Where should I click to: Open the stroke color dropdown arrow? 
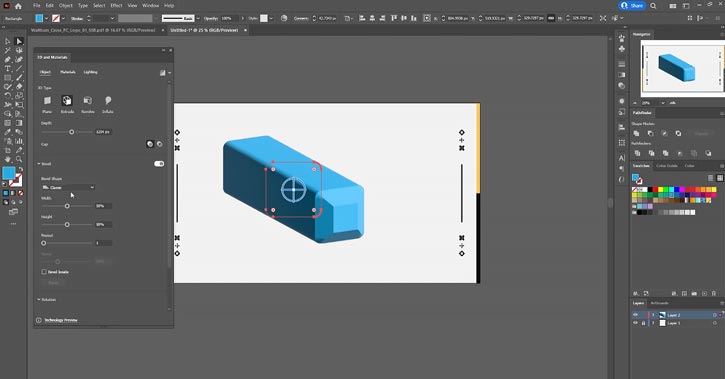pos(63,18)
